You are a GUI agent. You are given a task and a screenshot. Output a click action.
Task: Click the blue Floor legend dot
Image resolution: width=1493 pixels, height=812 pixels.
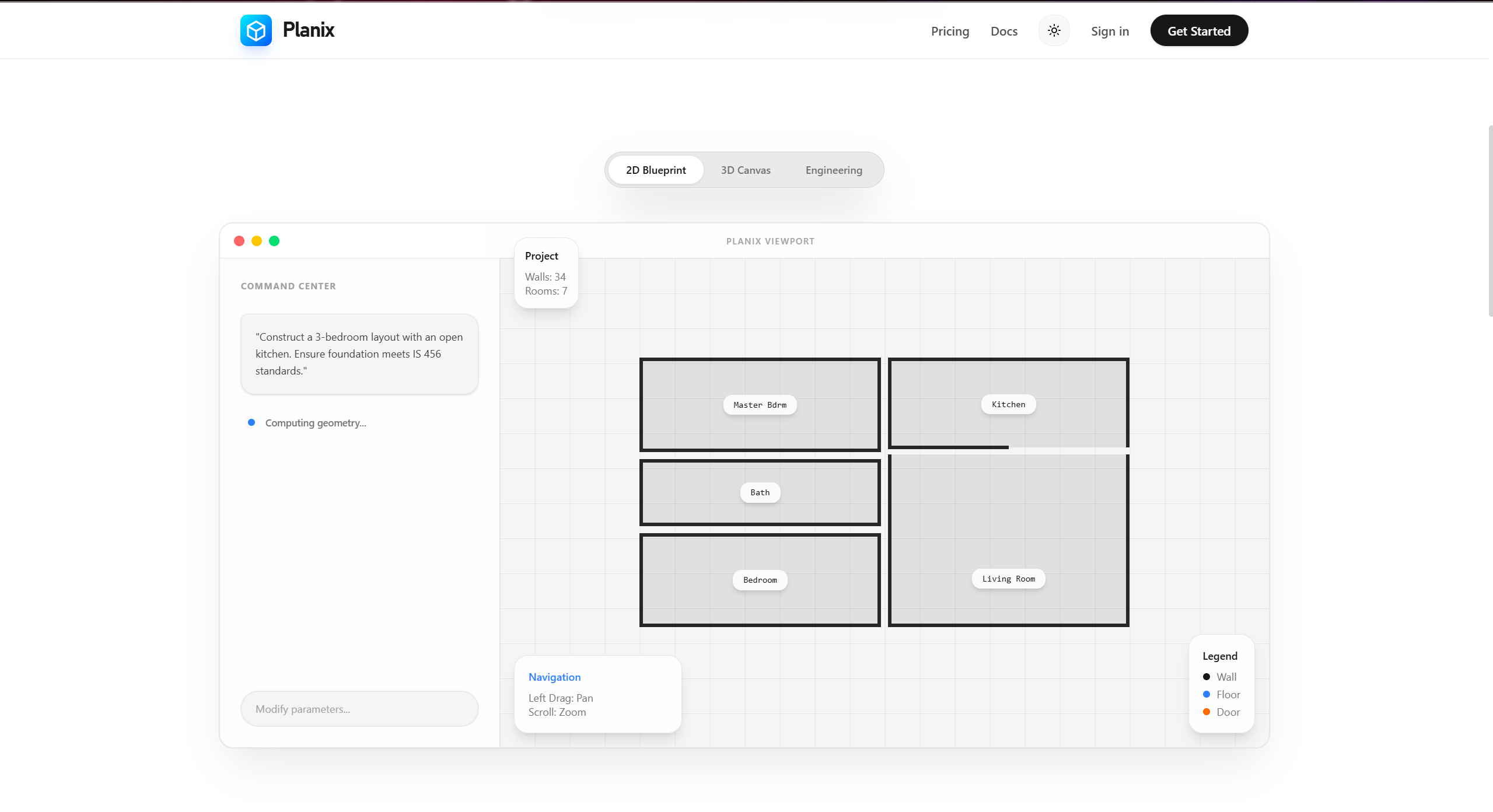(1207, 694)
